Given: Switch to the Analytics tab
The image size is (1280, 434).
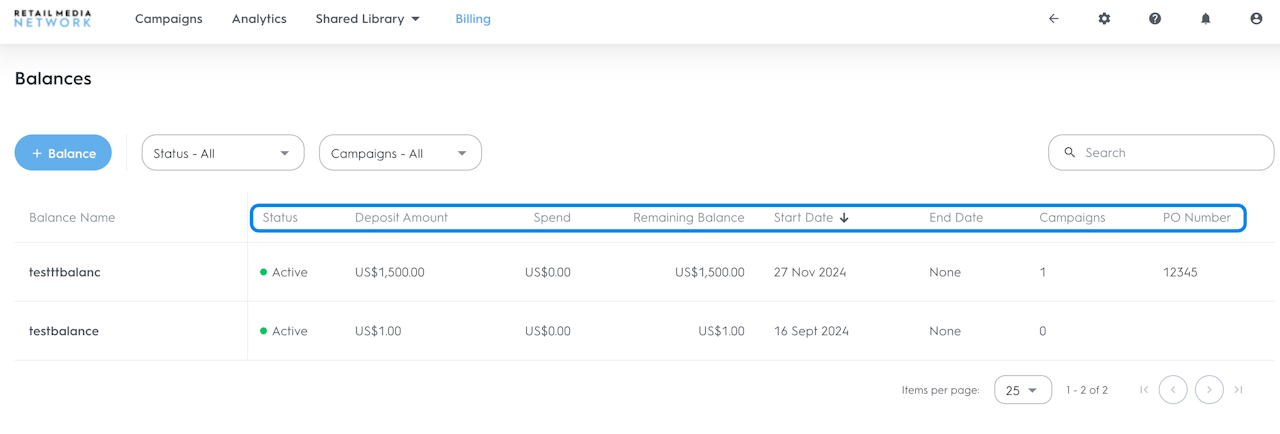Looking at the screenshot, I should [x=259, y=19].
